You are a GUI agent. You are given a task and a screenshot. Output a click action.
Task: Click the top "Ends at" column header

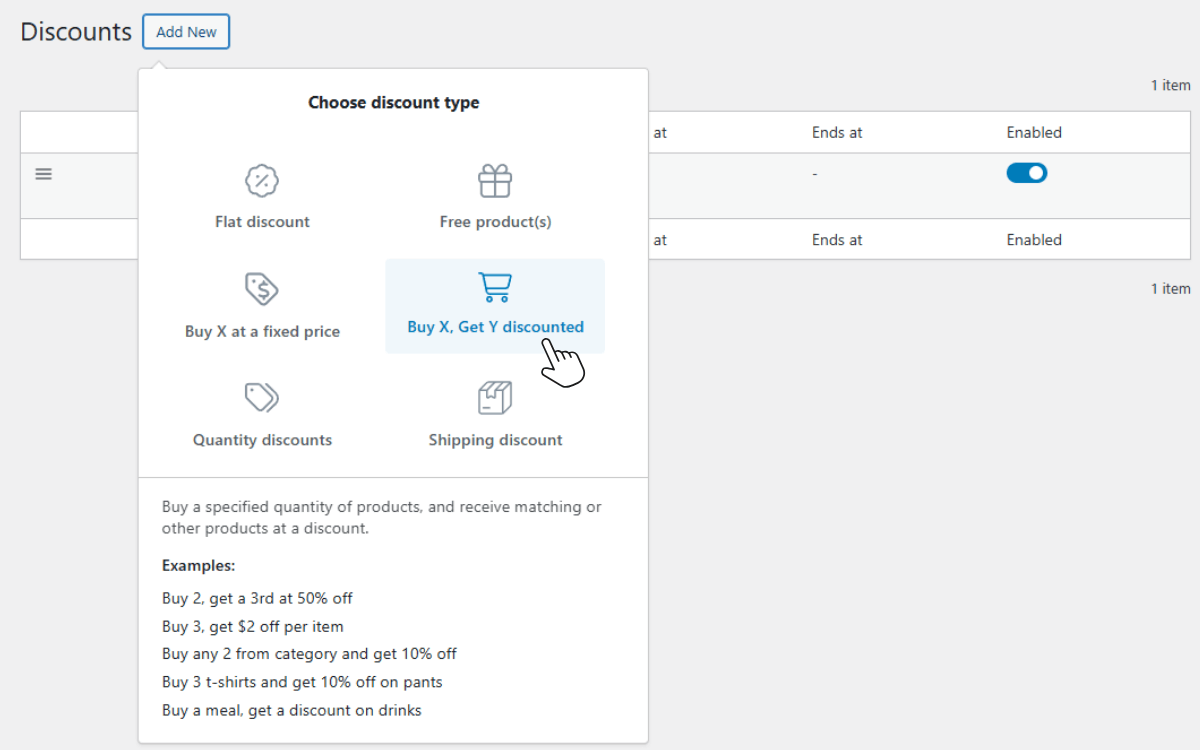click(x=837, y=132)
